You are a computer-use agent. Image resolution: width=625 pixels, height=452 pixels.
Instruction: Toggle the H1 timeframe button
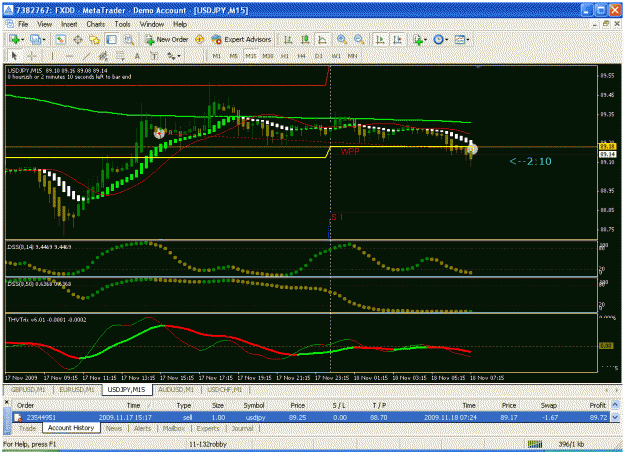[x=285, y=56]
